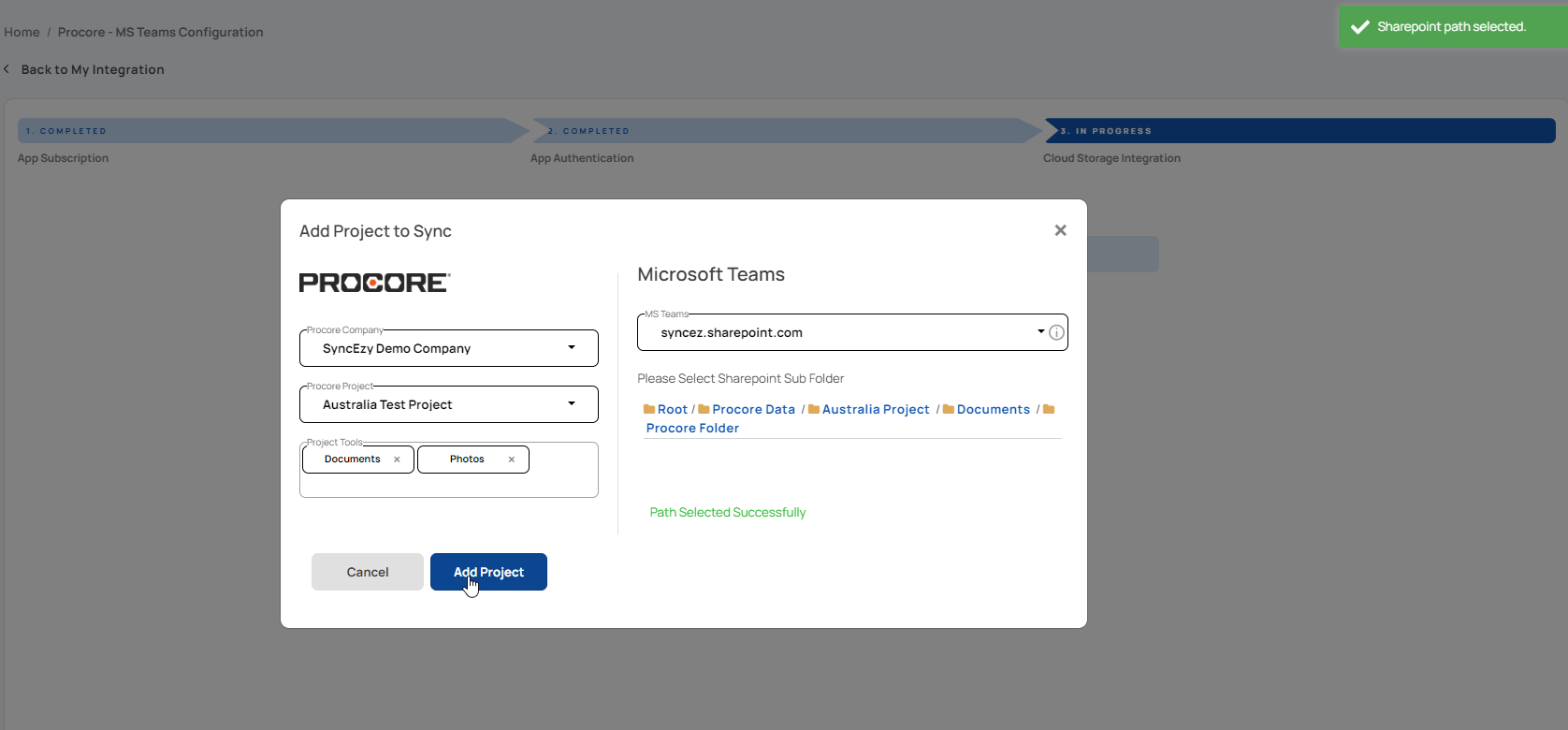
Task: Click the info icon beside MS Teams dropdown
Action: pos(1056,332)
